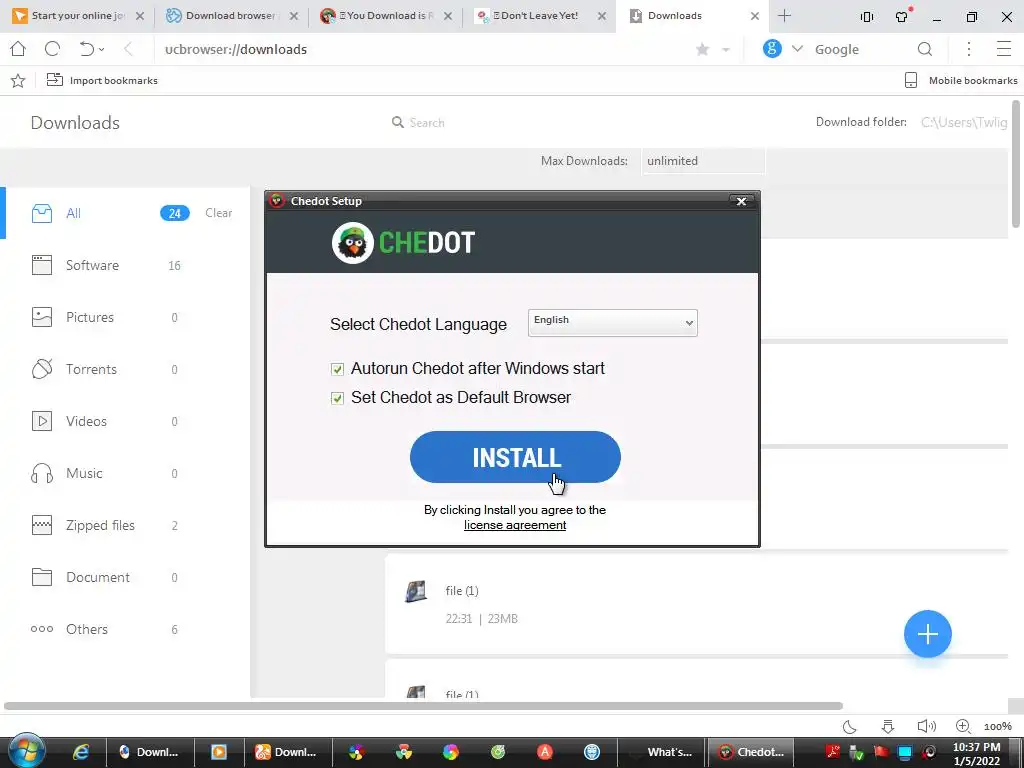1024x768 pixels.
Task: Reload the page with the refresh icon
Action: (52, 49)
